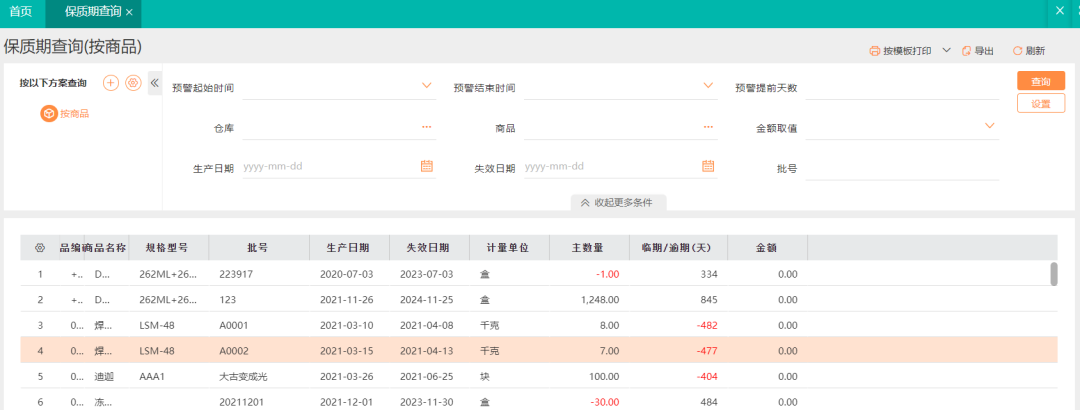The image size is (1080, 410).
Task: Open table column settings gear icon
Action: 40,247
